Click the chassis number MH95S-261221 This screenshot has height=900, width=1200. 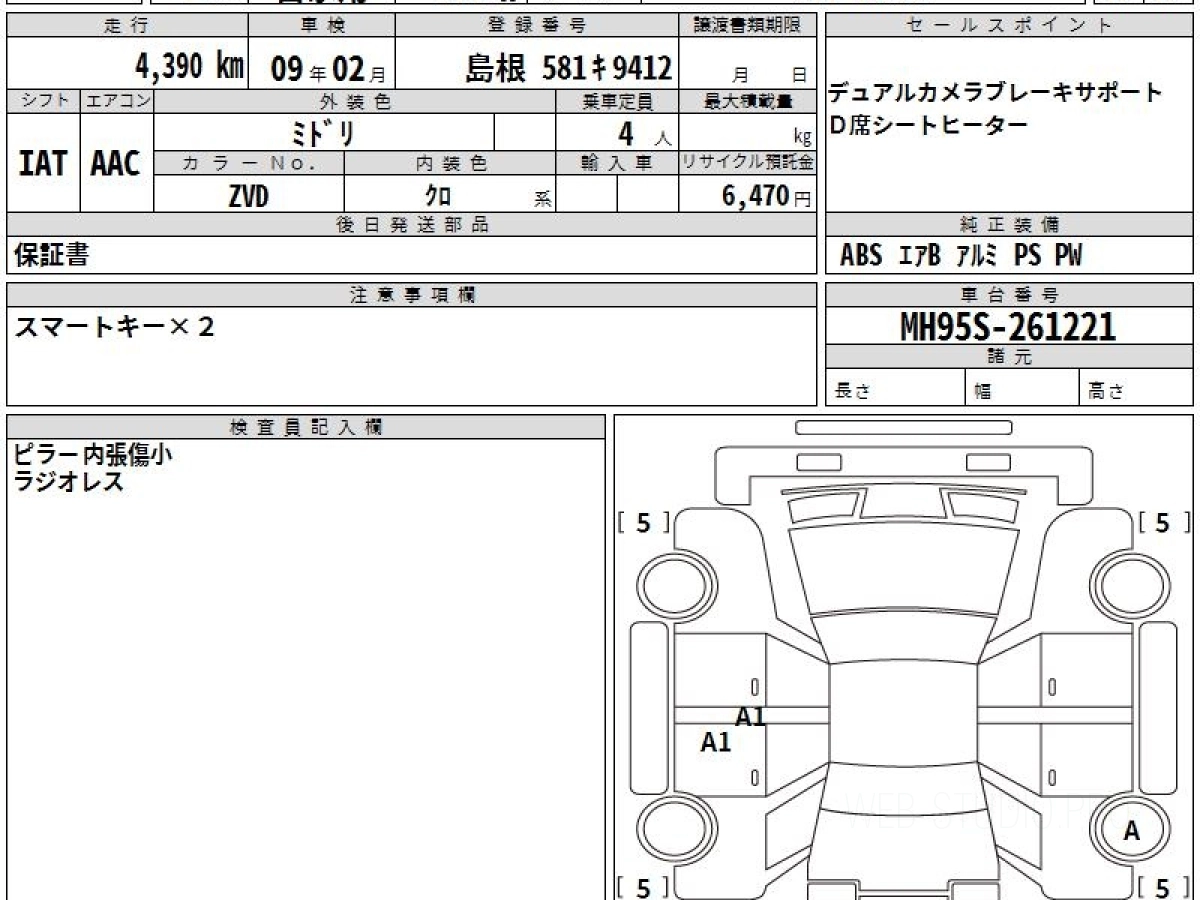[x=1008, y=326]
